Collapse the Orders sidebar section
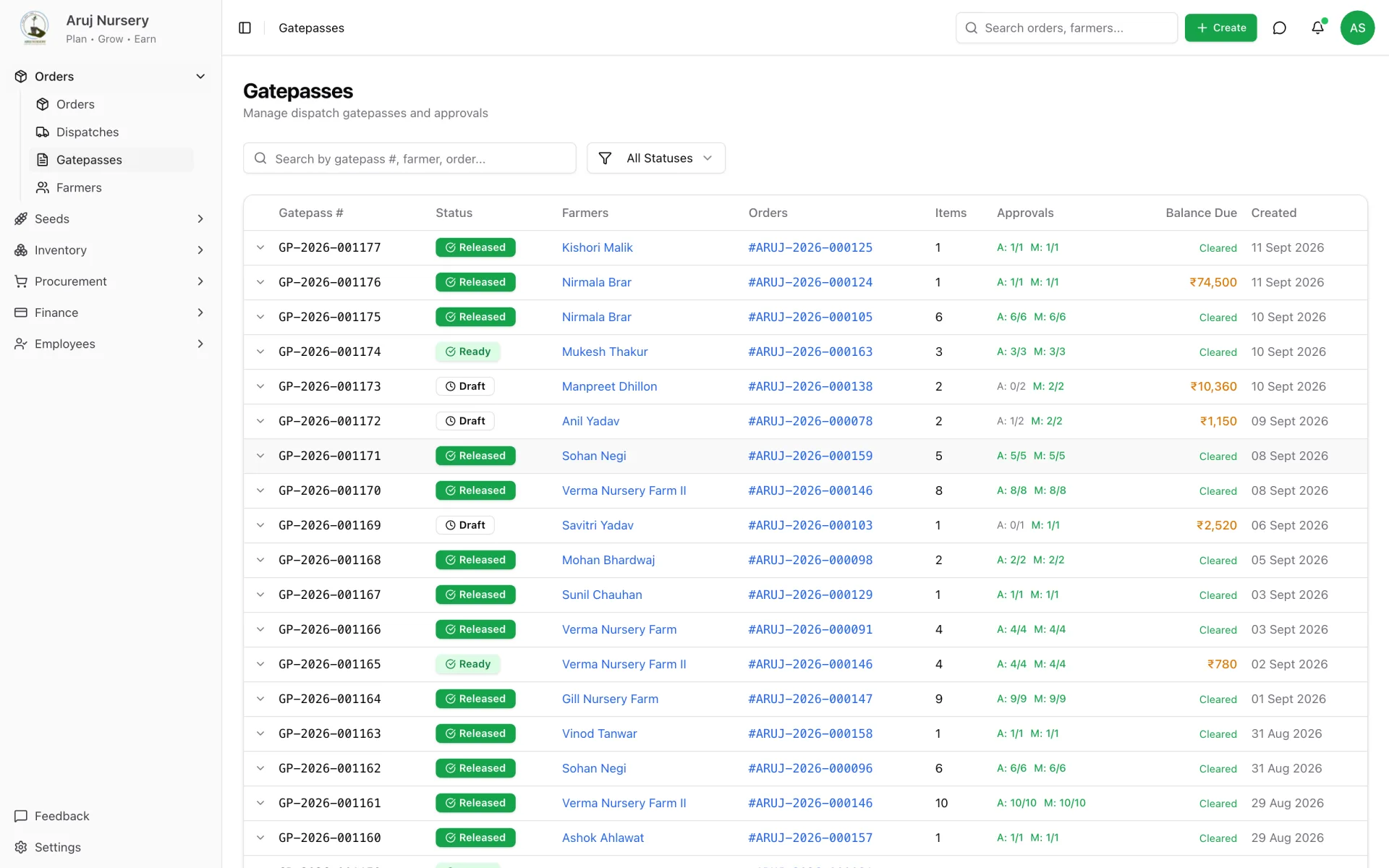The height and width of the screenshot is (868, 1389). pyautogui.click(x=200, y=76)
